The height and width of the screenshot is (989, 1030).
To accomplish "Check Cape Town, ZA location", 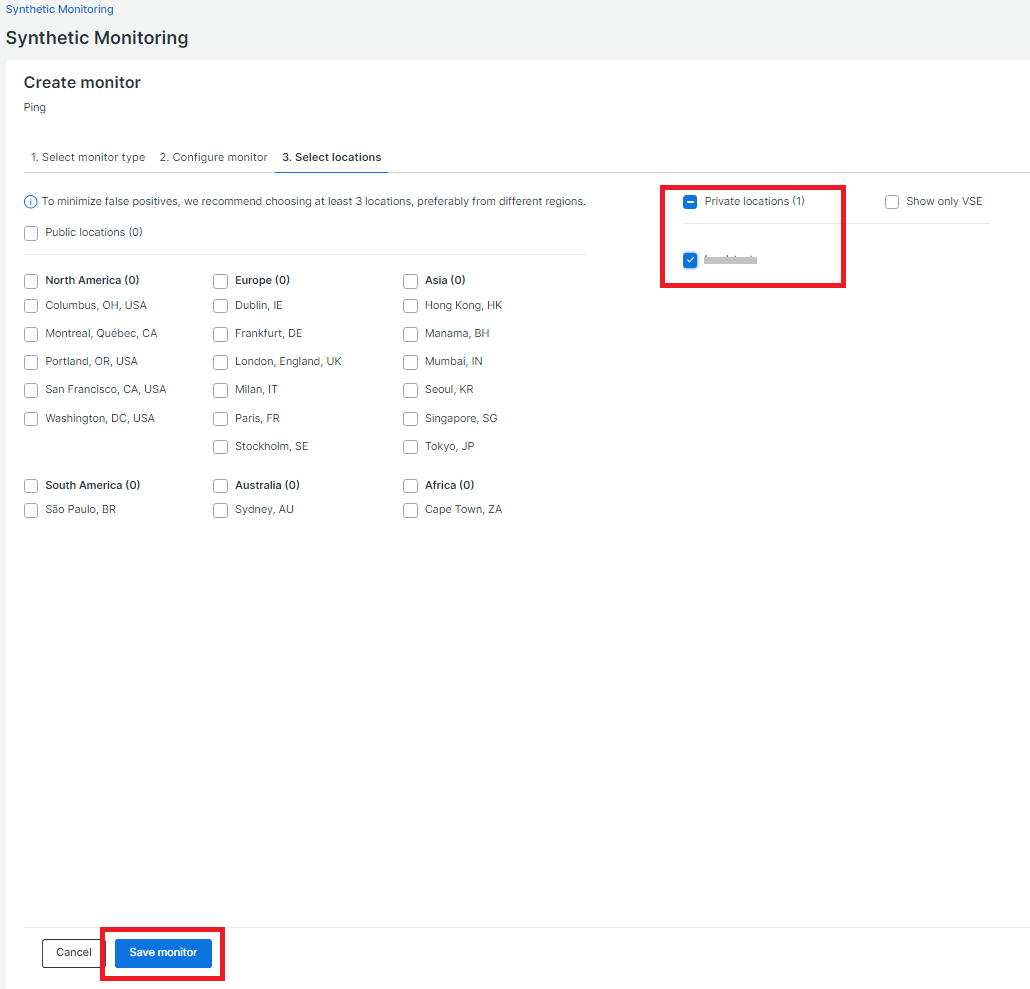I will (410, 510).
